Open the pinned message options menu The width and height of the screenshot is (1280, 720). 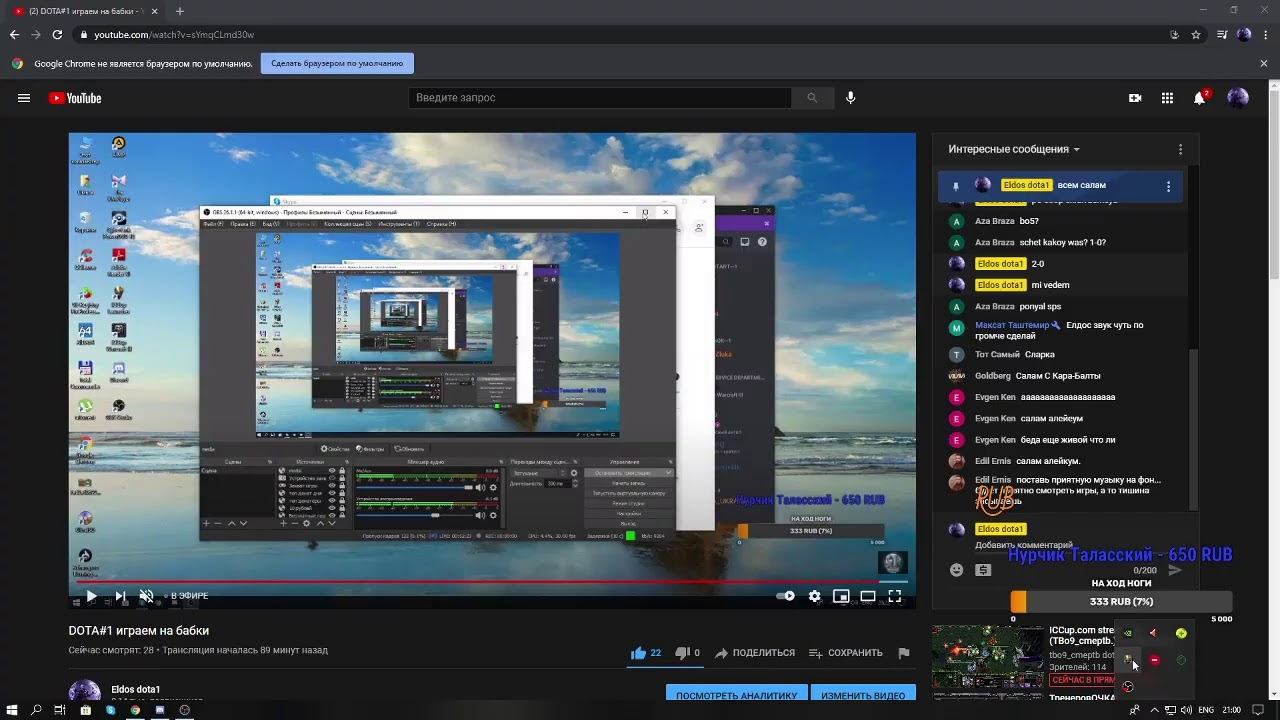(x=1168, y=186)
